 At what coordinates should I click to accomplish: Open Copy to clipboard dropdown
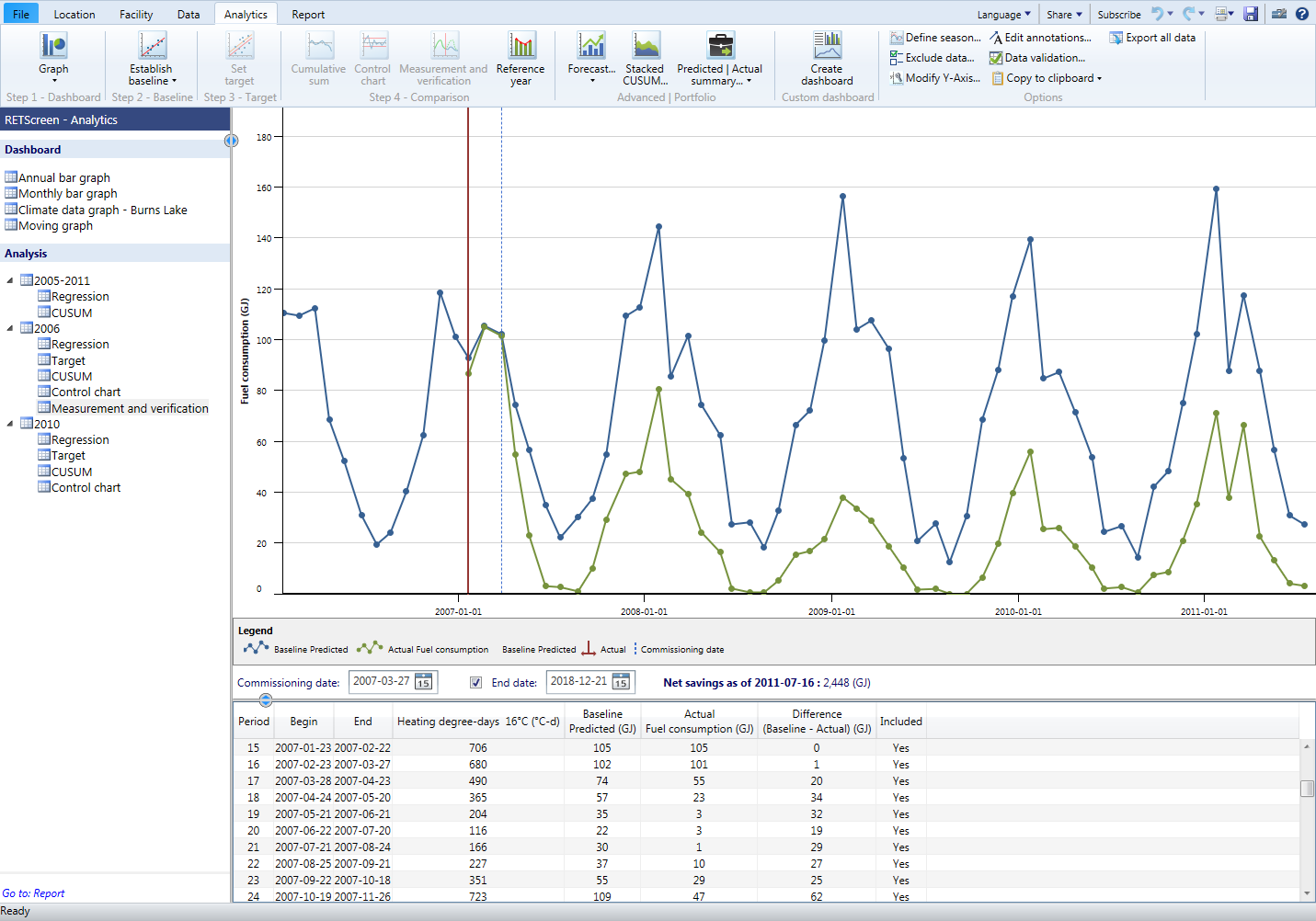(x=1046, y=78)
